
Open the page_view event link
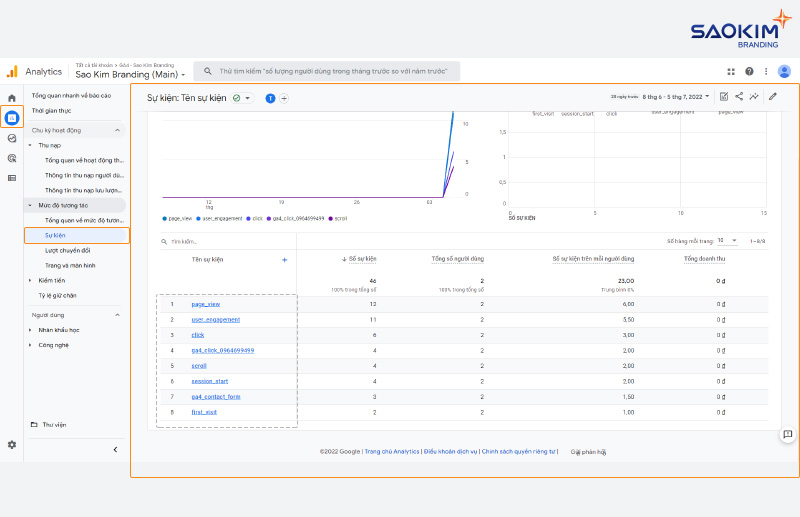206,304
